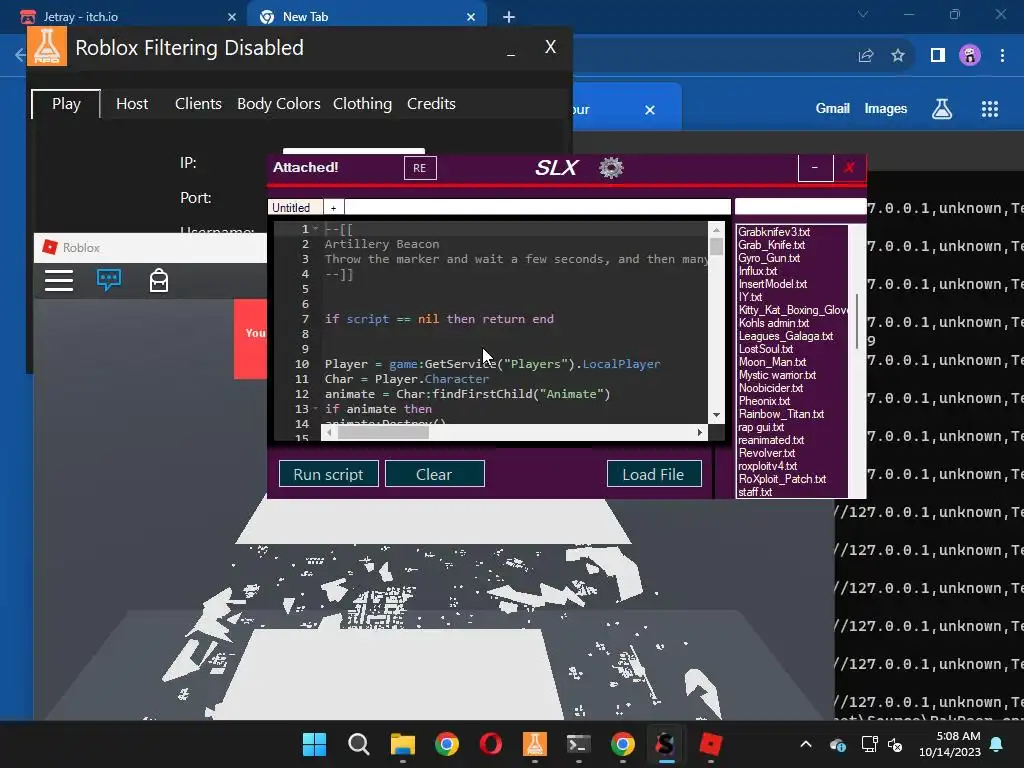Screen dimensions: 1024x768
Task: Click the Load File button
Action: click(654, 474)
